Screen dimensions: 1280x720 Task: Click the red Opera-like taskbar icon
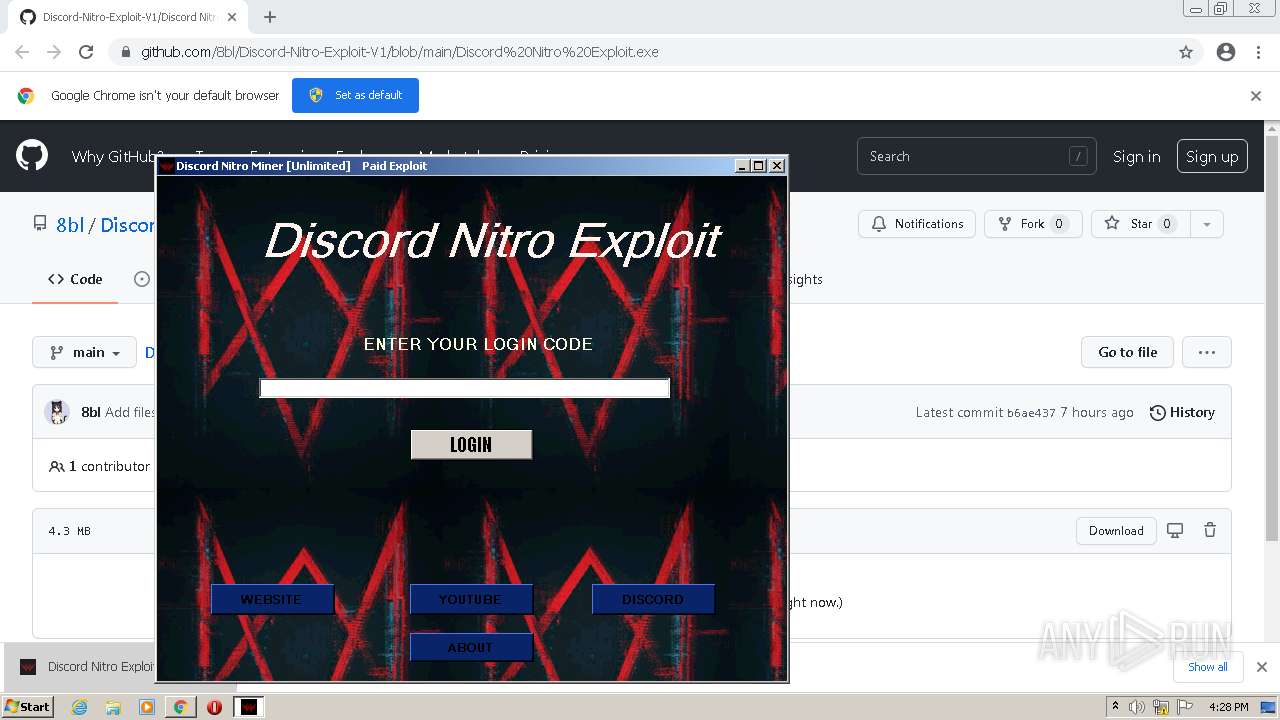pos(214,707)
